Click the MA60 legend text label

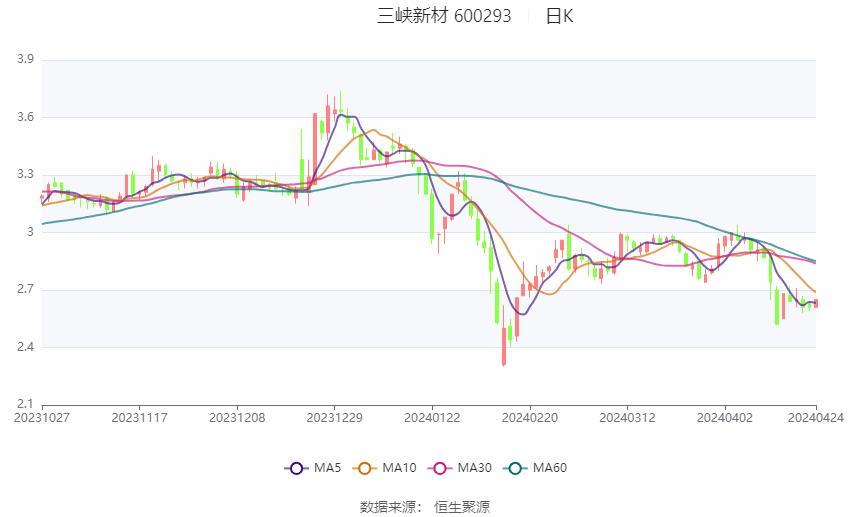(550, 468)
